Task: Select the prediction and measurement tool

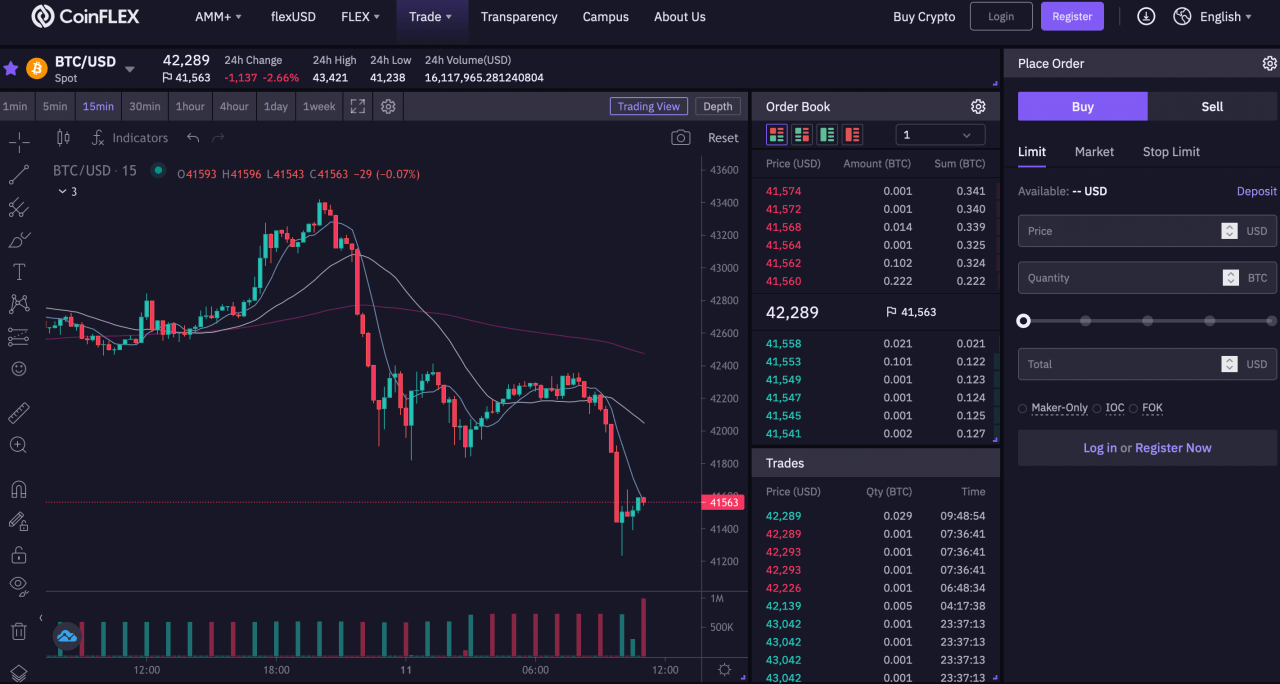Action: click(x=18, y=337)
